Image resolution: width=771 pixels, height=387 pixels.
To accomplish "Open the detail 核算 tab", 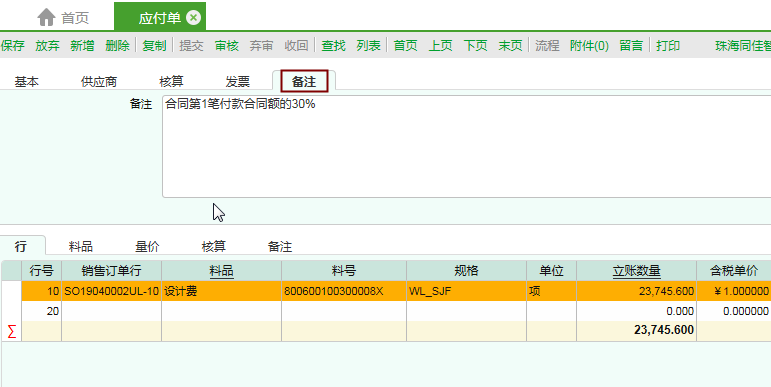I will [213, 246].
